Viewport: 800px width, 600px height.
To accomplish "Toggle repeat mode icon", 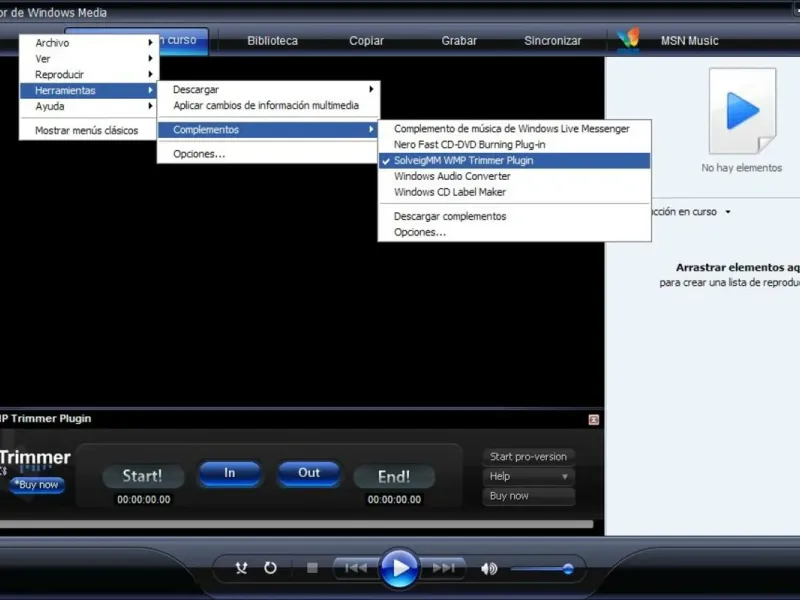I will (x=270, y=568).
